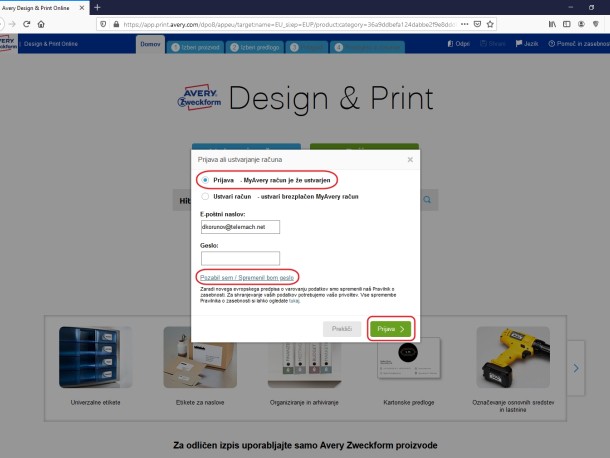Click the Avery Zweckform logo in header
Viewport: 610px width, 458px height.
pos(8,44)
